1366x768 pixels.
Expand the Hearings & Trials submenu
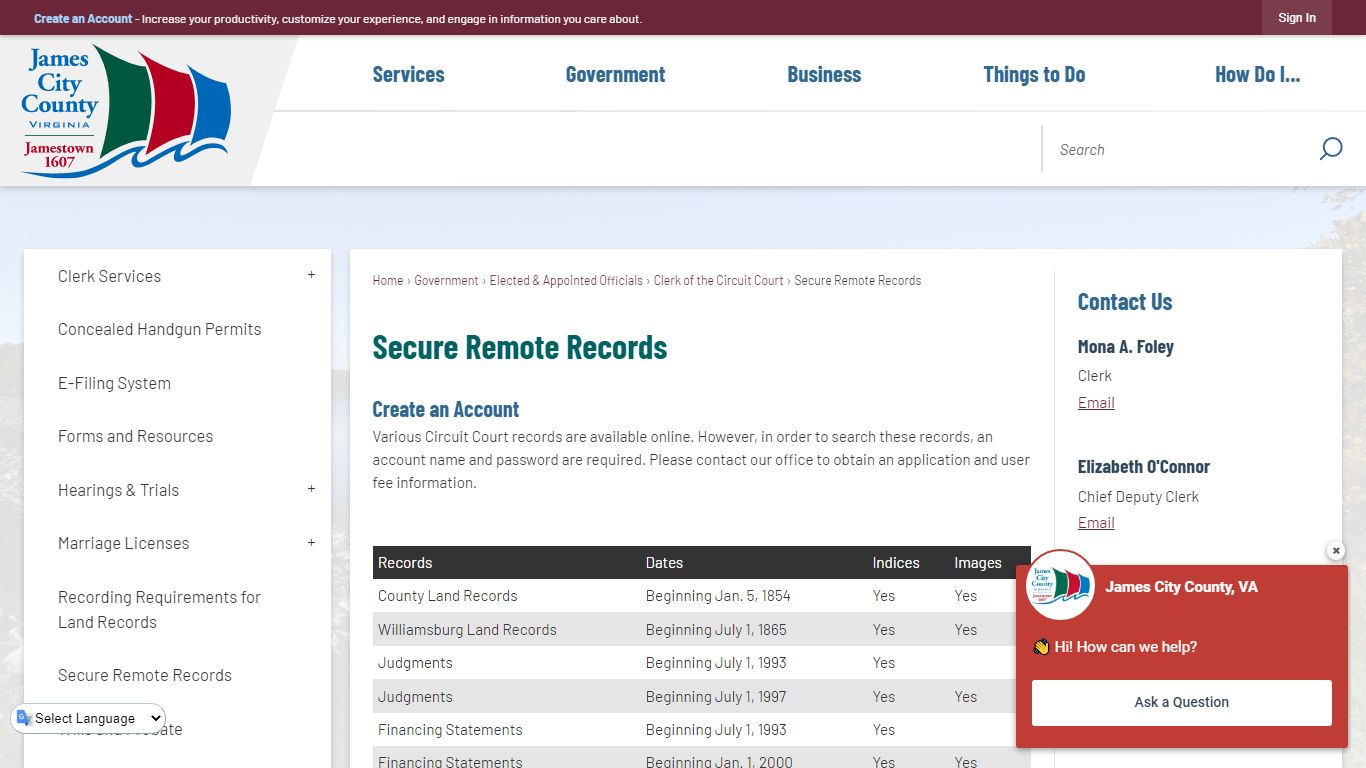click(x=311, y=489)
